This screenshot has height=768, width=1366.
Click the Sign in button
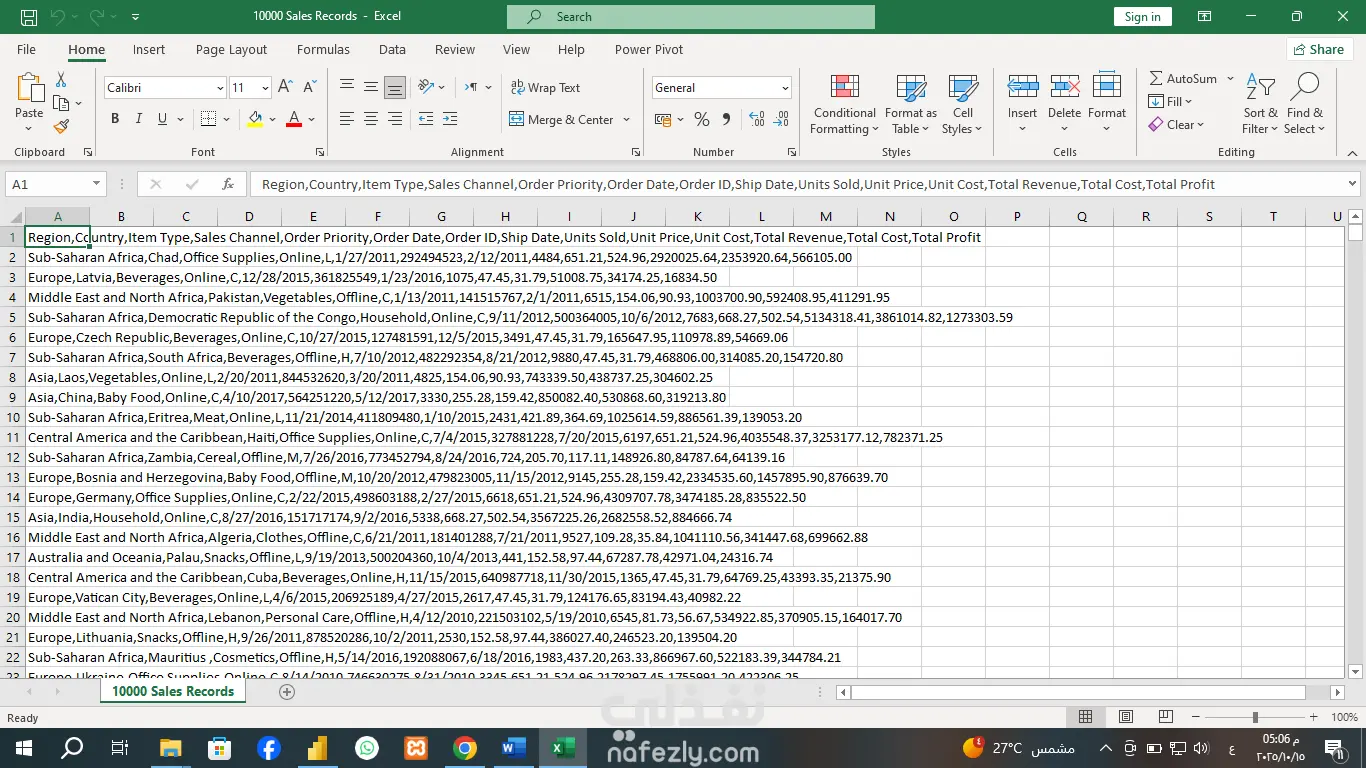tap(1142, 17)
